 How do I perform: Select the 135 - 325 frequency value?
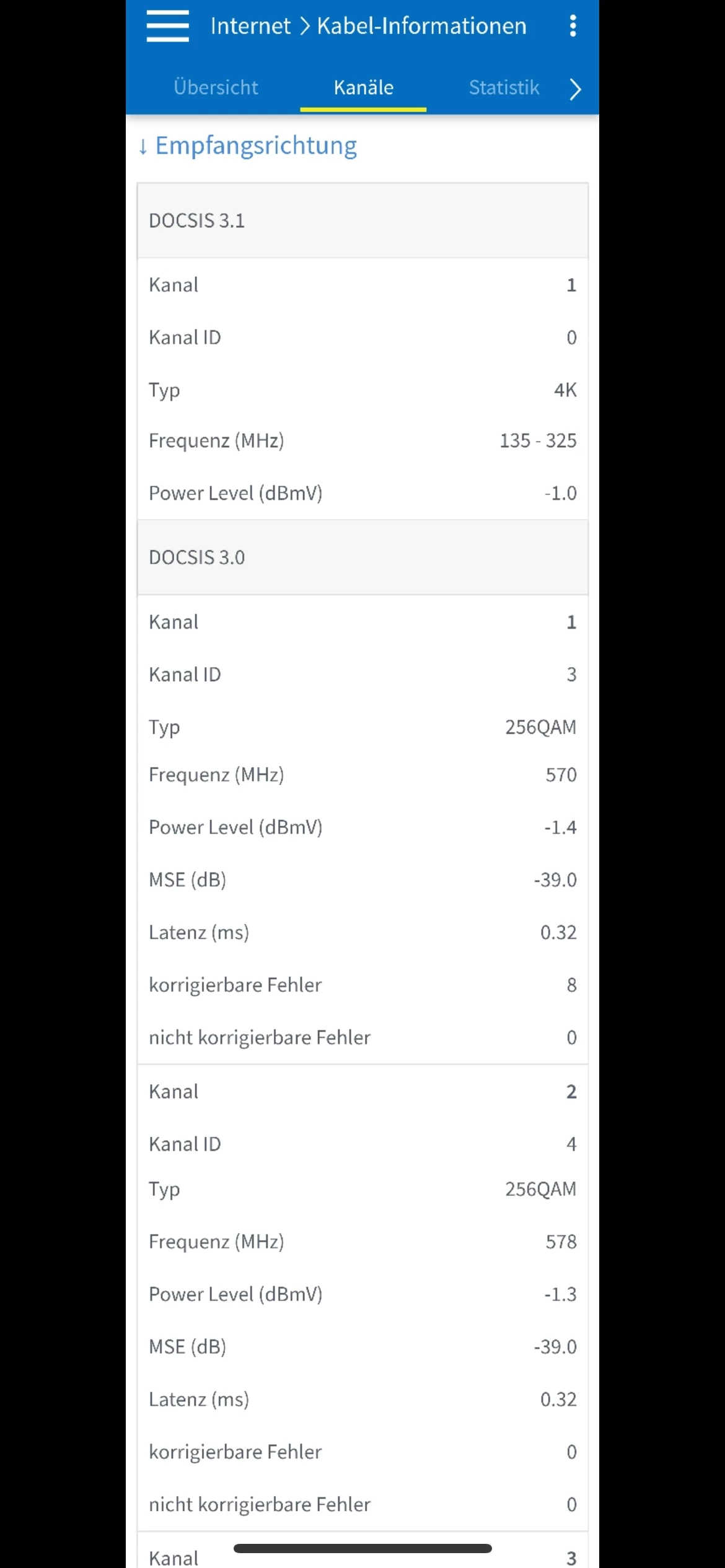(538, 440)
